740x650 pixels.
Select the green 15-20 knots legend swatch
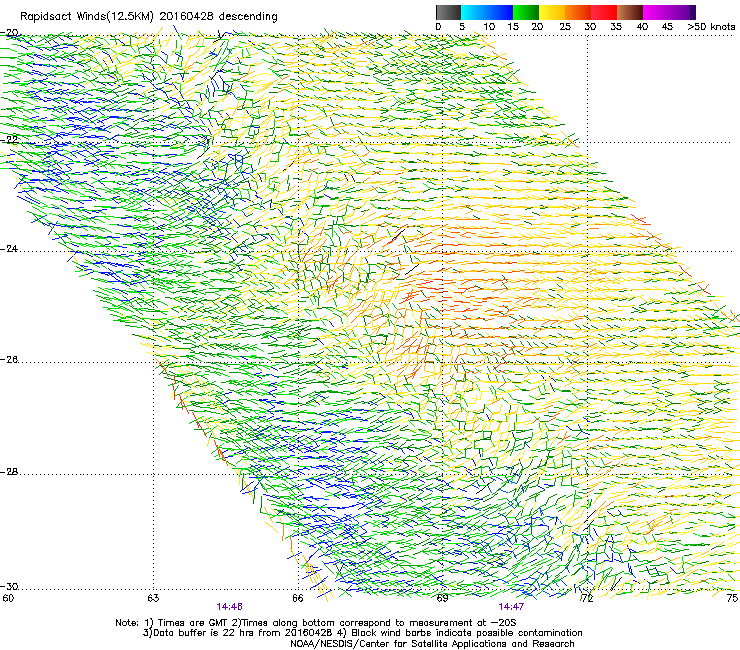point(526,12)
